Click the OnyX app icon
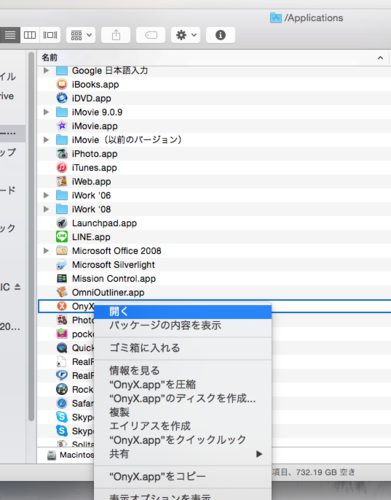 [62, 306]
